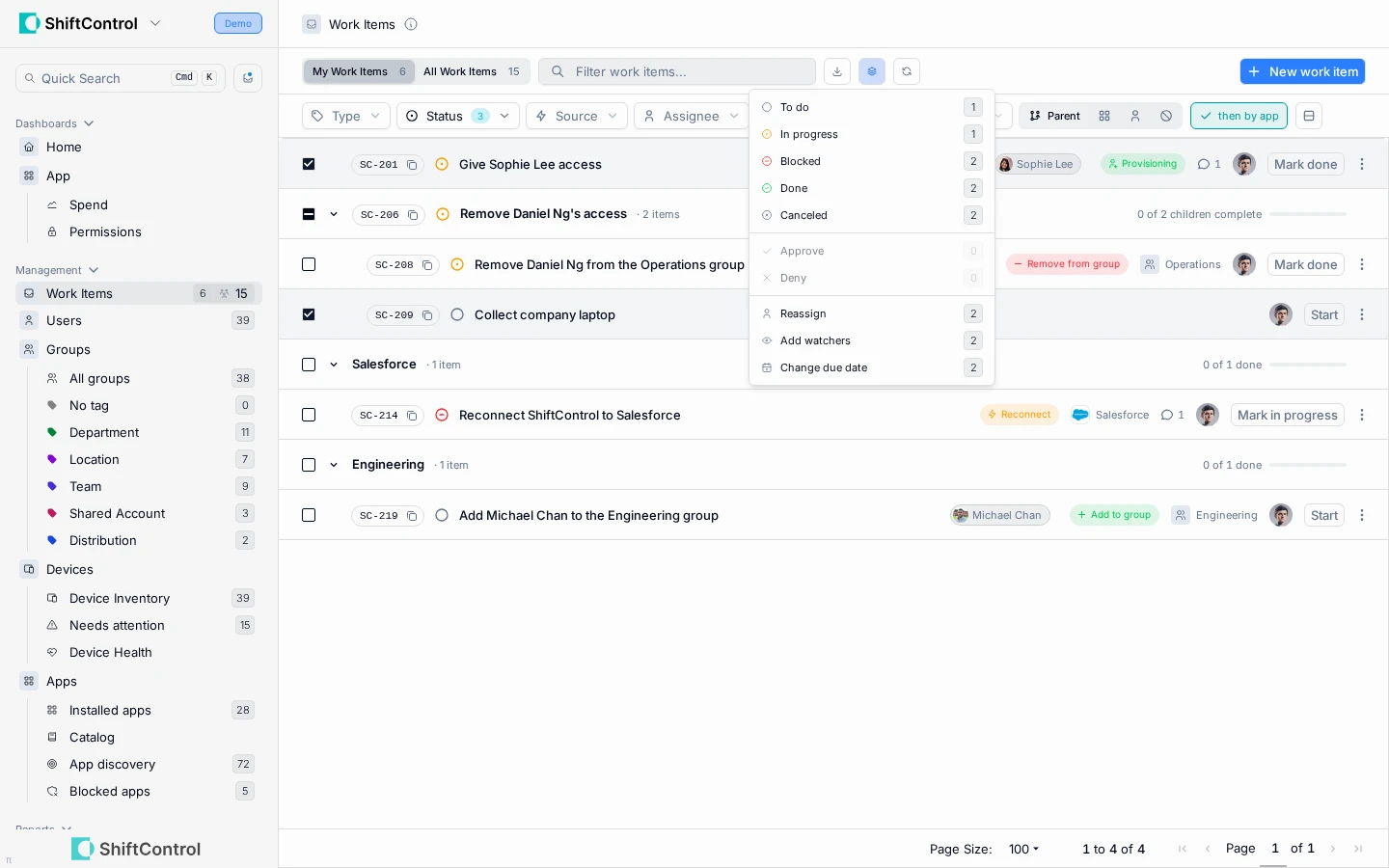
Task: Choose Change due date in the menu
Action: 872,367
